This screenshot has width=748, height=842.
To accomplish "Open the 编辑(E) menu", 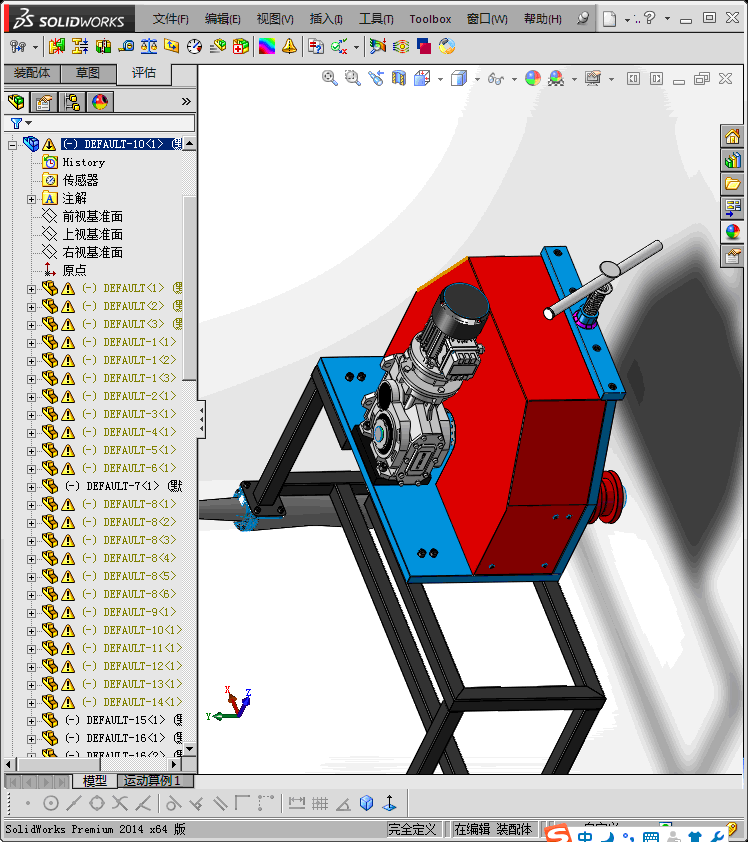I will pos(222,19).
